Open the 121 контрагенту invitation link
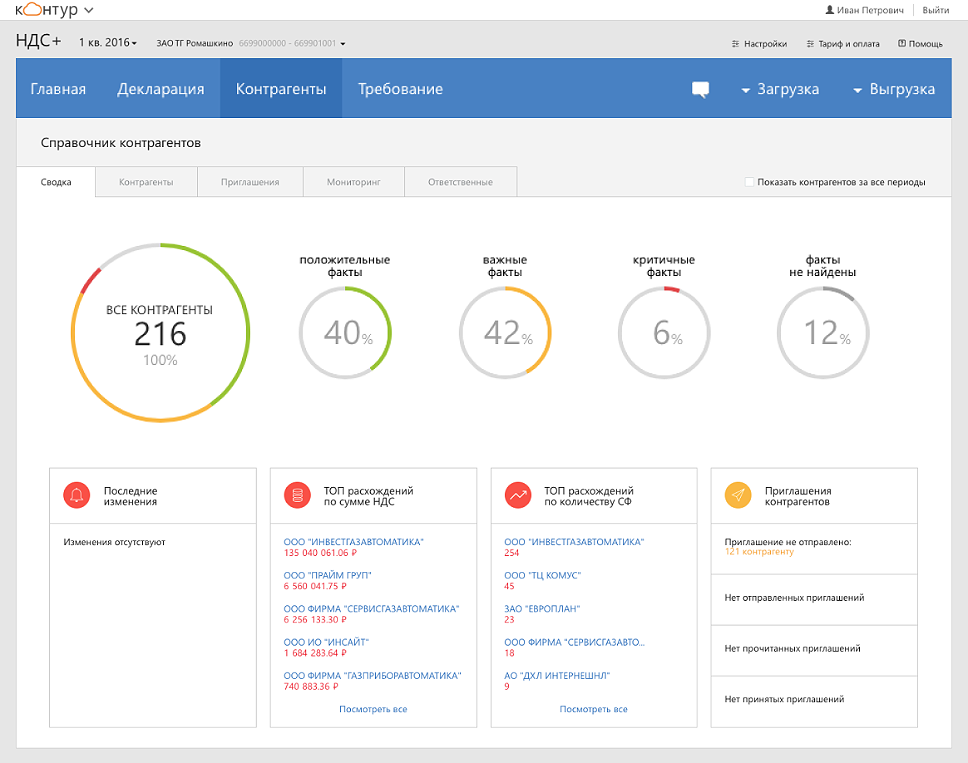968x763 pixels. pyautogui.click(x=758, y=552)
